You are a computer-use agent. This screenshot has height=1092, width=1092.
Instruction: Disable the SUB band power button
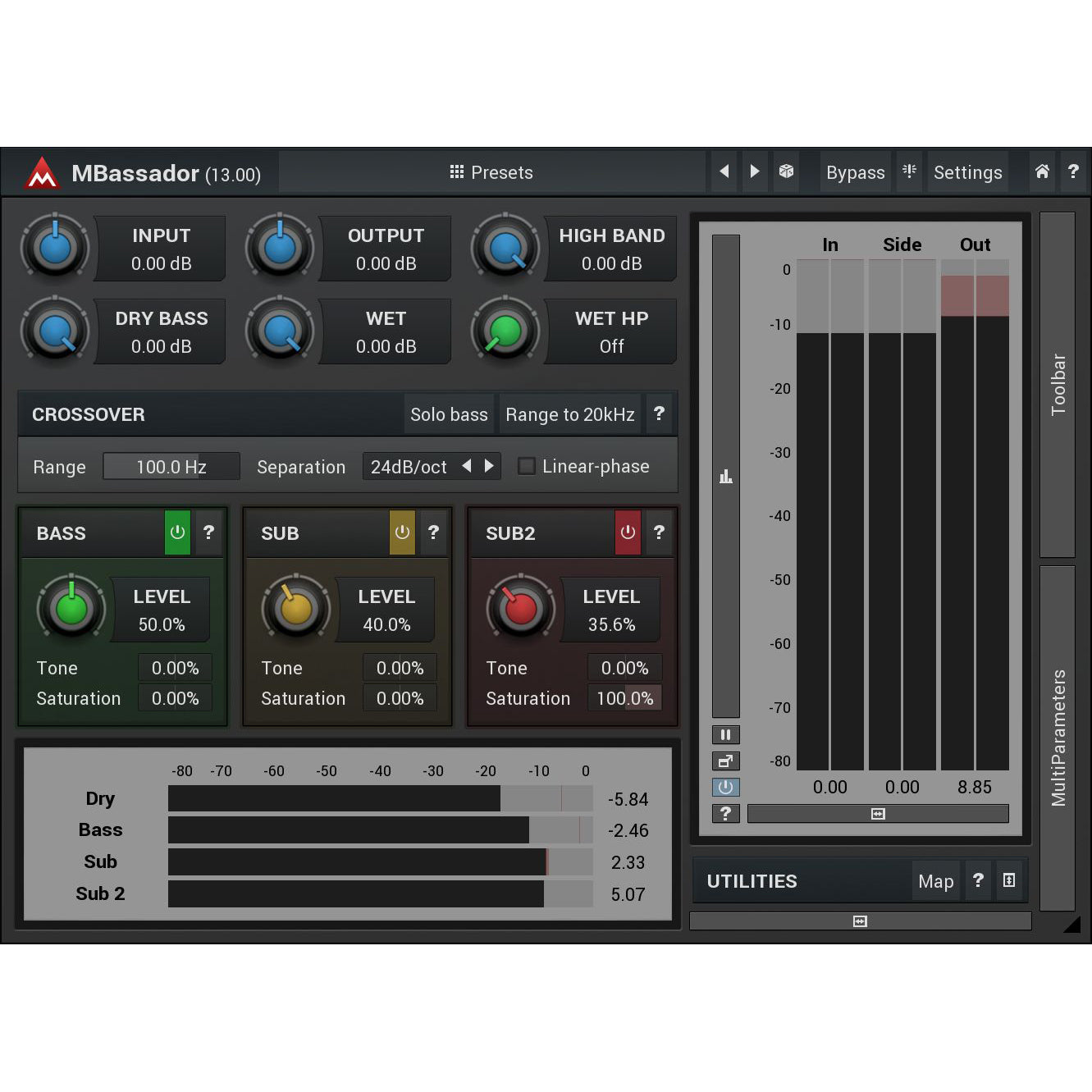point(402,532)
